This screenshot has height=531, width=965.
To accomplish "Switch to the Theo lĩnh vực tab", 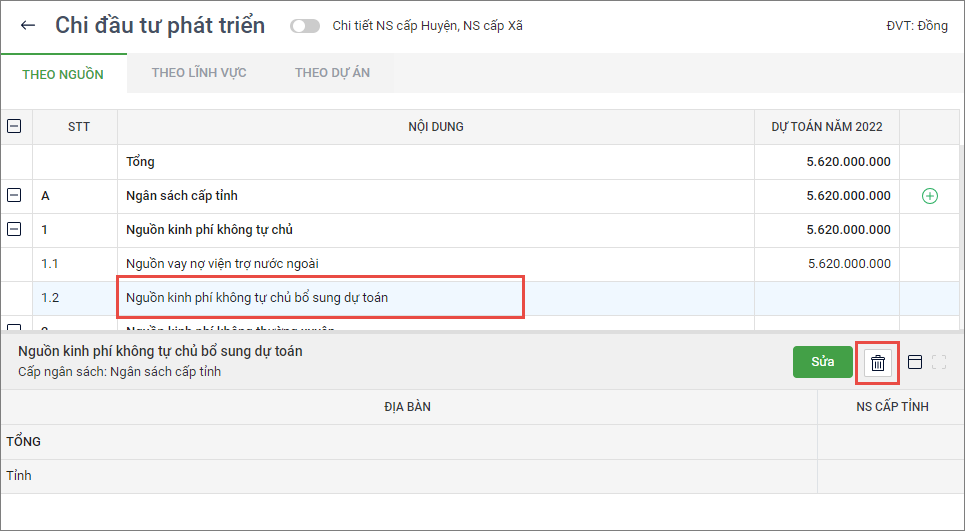I will pos(199,73).
